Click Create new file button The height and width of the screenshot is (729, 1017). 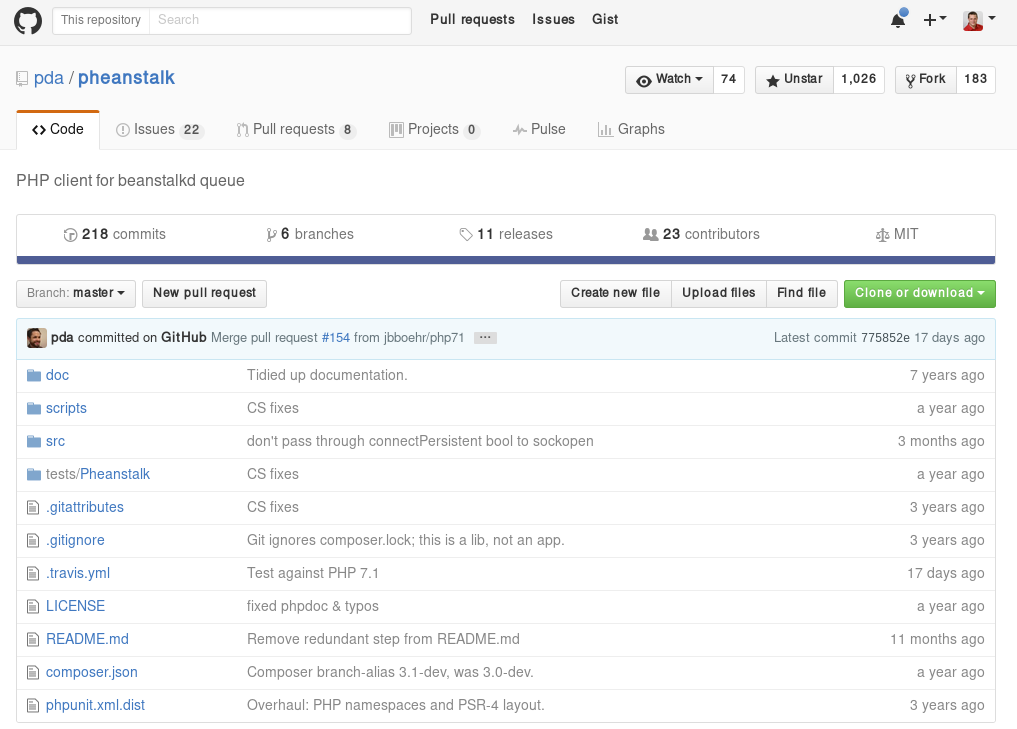616,293
